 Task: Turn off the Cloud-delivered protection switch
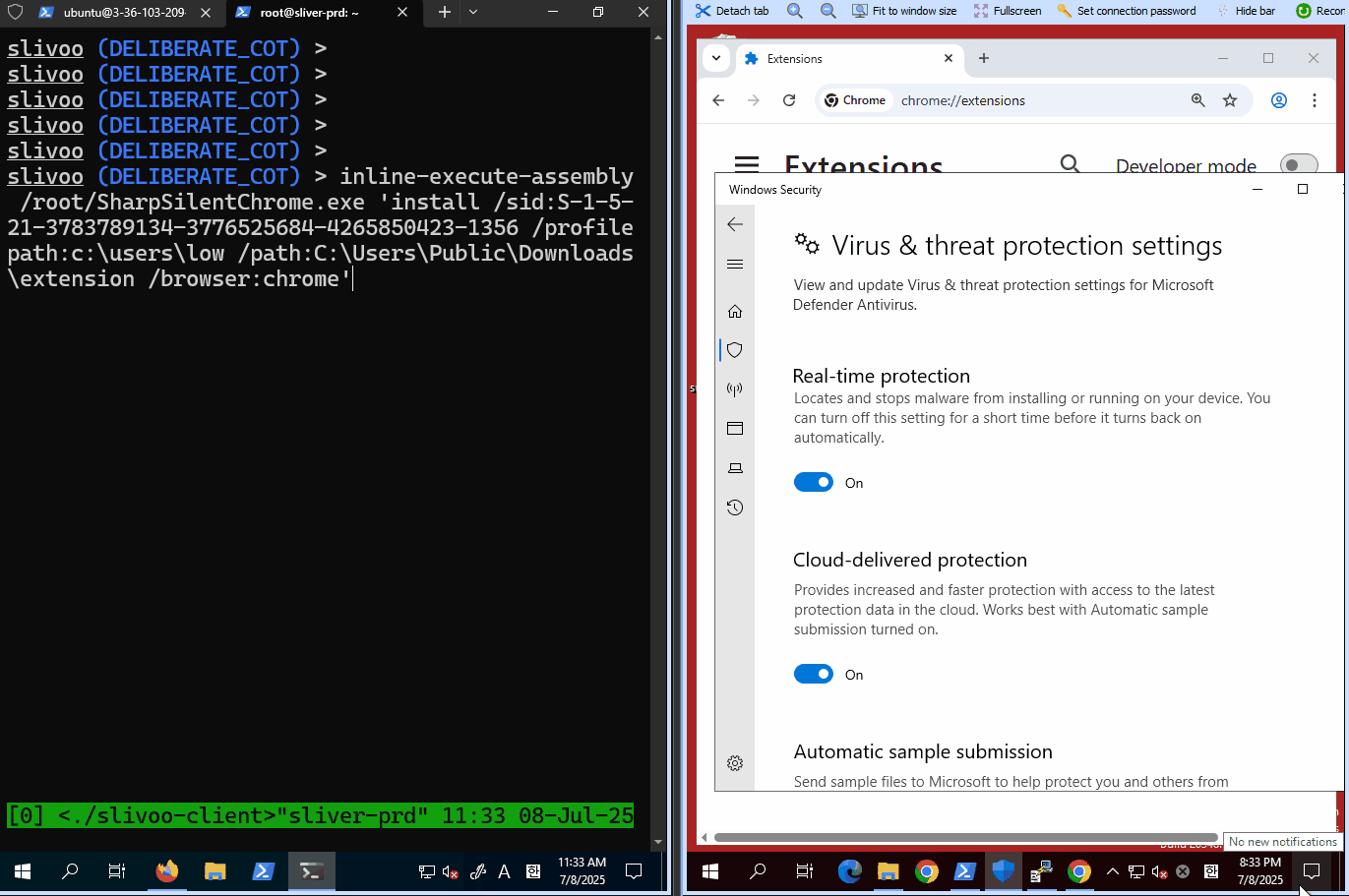[x=814, y=675]
